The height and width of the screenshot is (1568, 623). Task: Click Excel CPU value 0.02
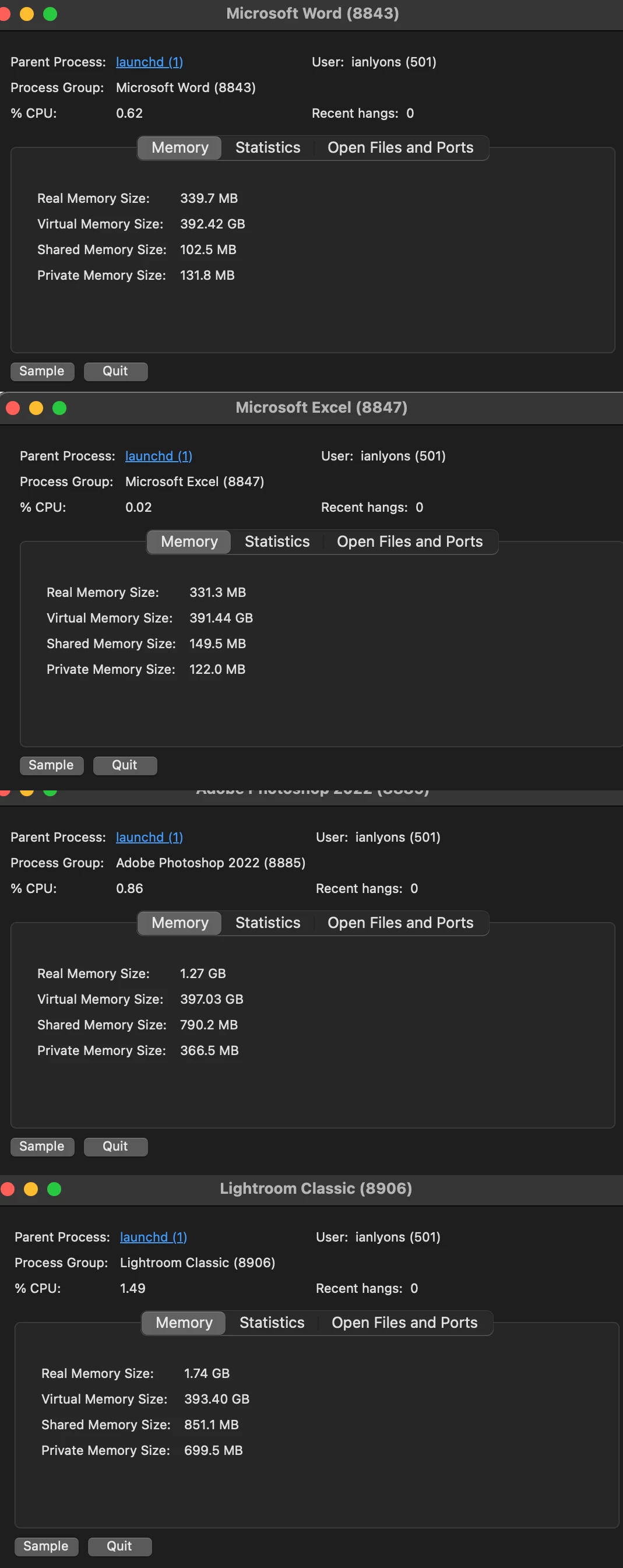(138, 507)
